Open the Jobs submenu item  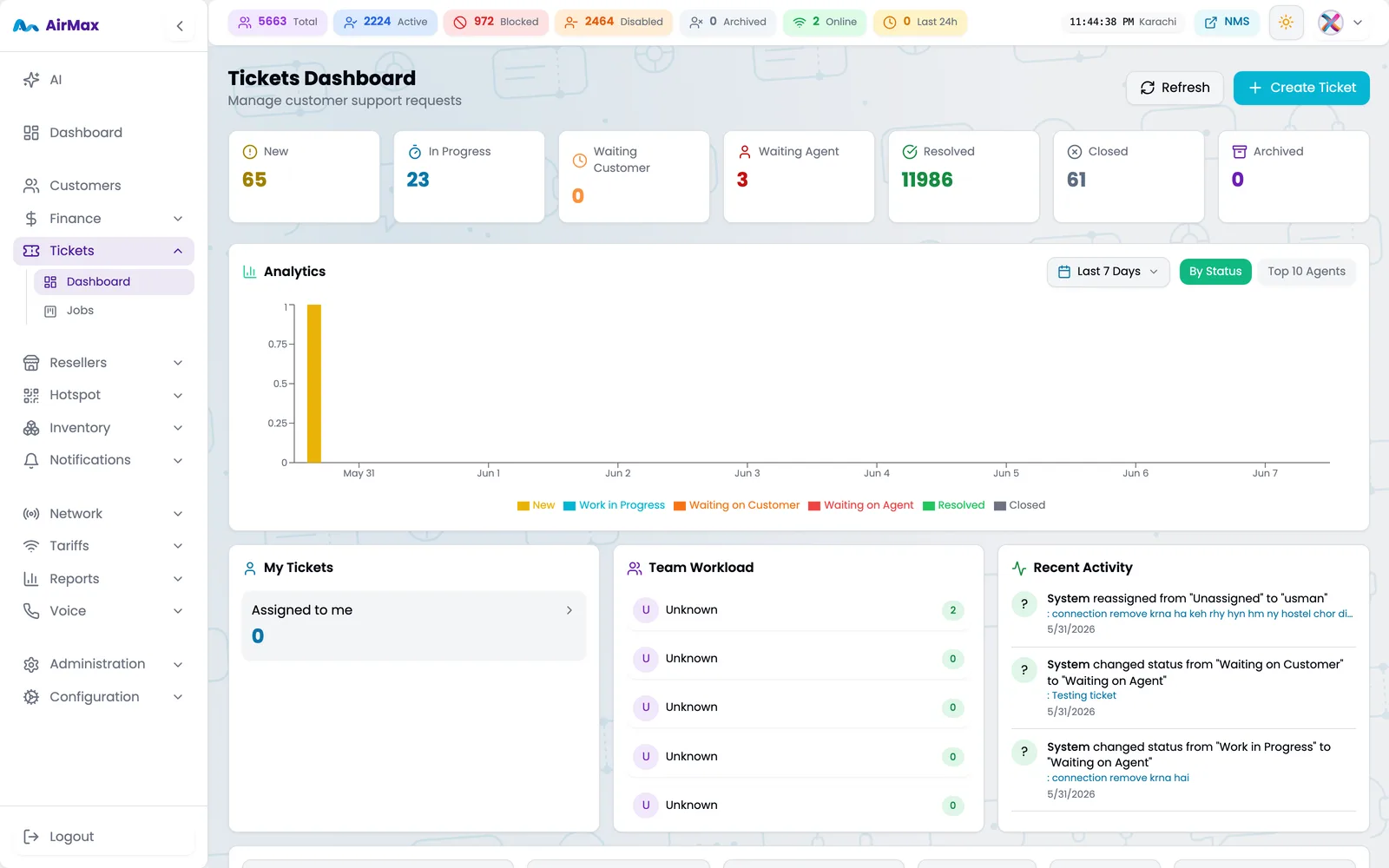[114, 311]
